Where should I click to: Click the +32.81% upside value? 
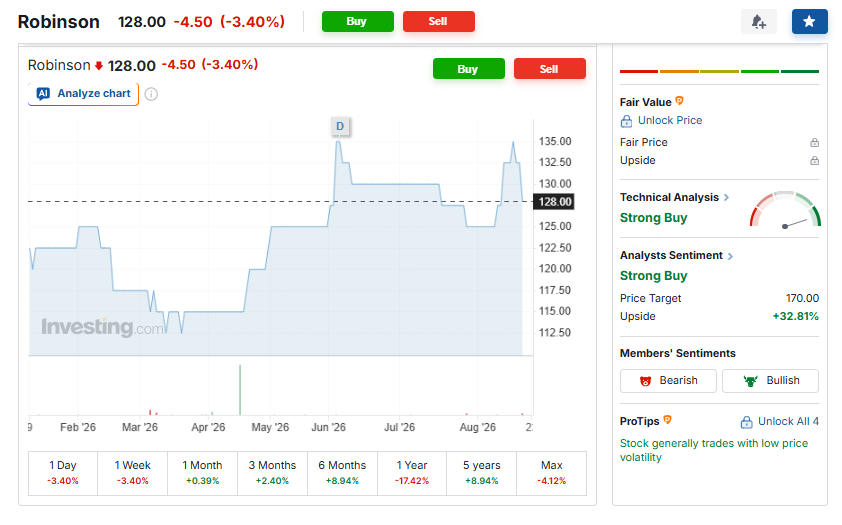tap(795, 316)
